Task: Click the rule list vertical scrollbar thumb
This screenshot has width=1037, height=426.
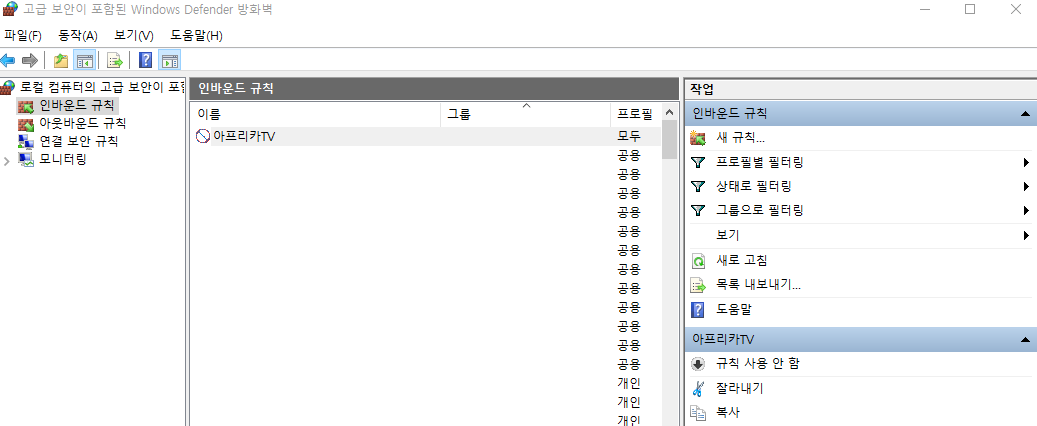Action: tap(669, 140)
